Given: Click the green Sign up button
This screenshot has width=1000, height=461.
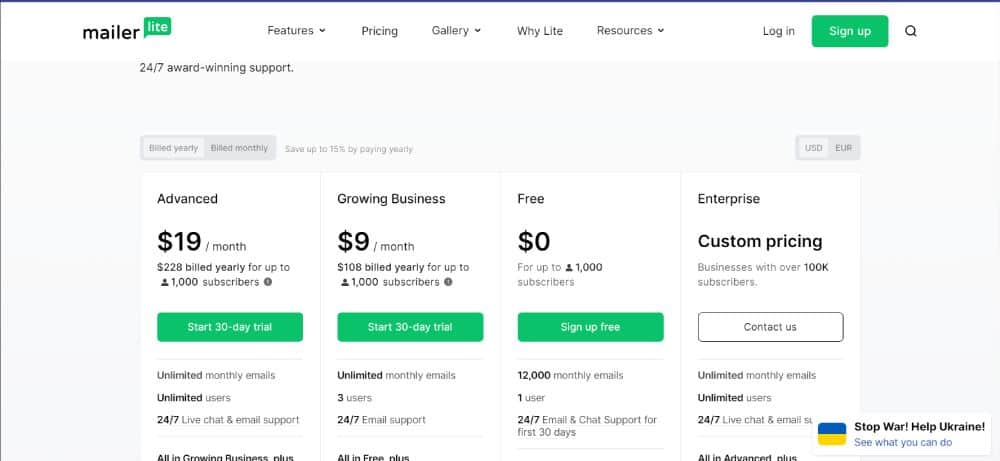Looking at the screenshot, I should pyautogui.click(x=849, y=31).
